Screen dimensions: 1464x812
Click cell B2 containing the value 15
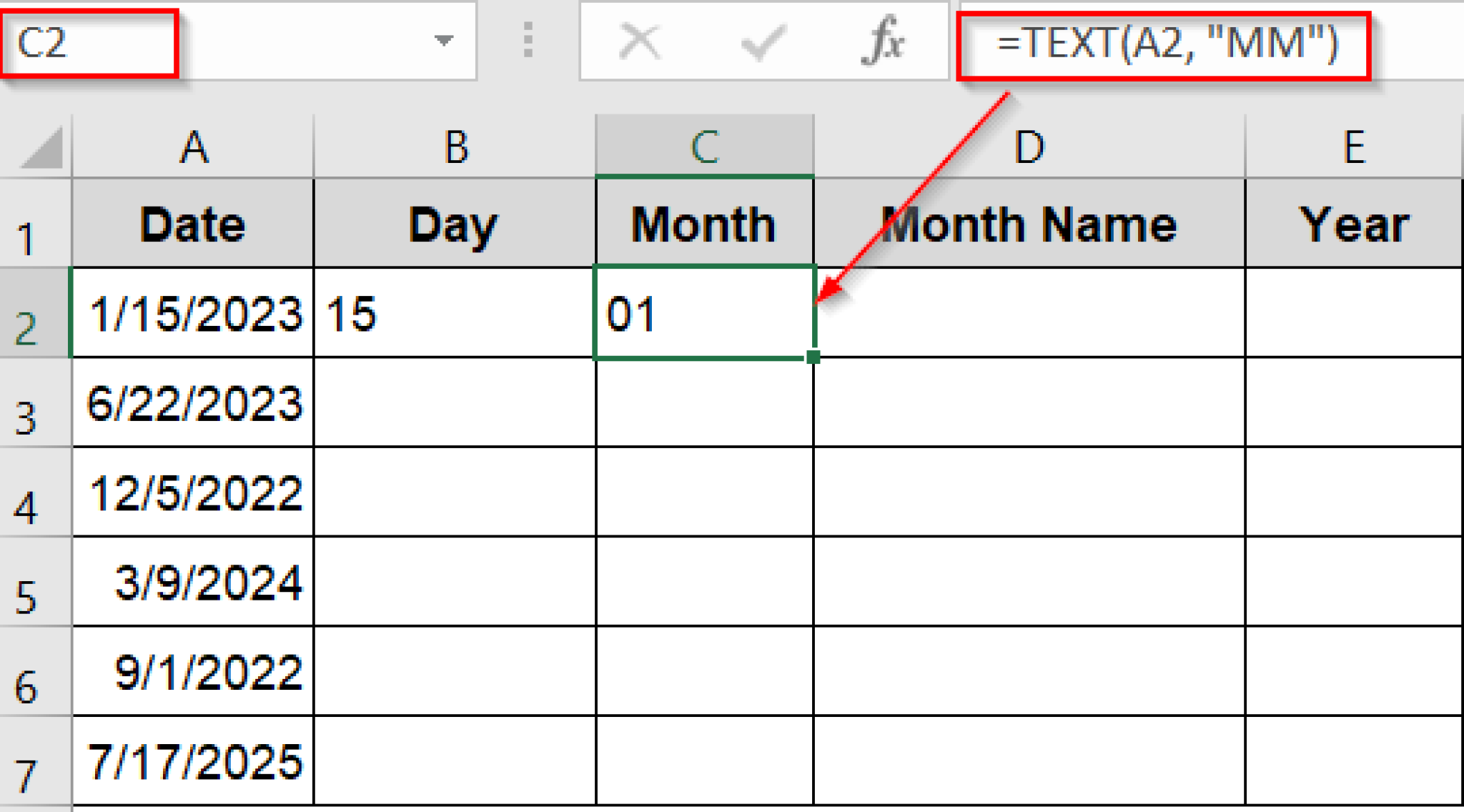point(454,315)
